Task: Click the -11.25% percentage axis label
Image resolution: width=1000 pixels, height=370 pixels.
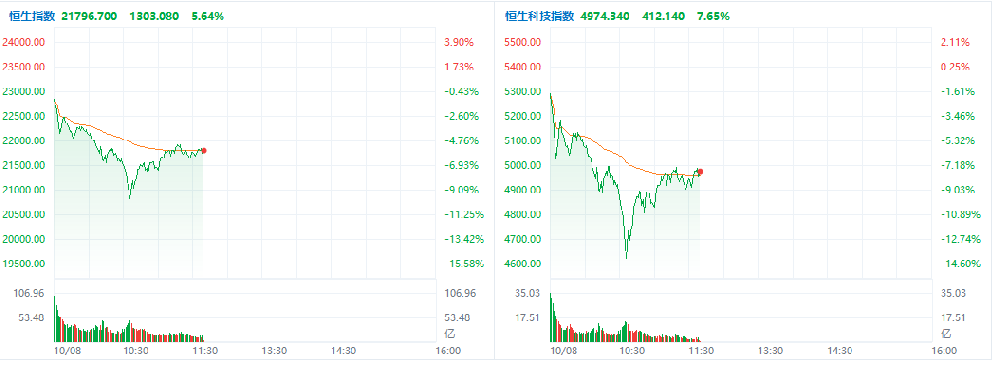Action: 463,214
